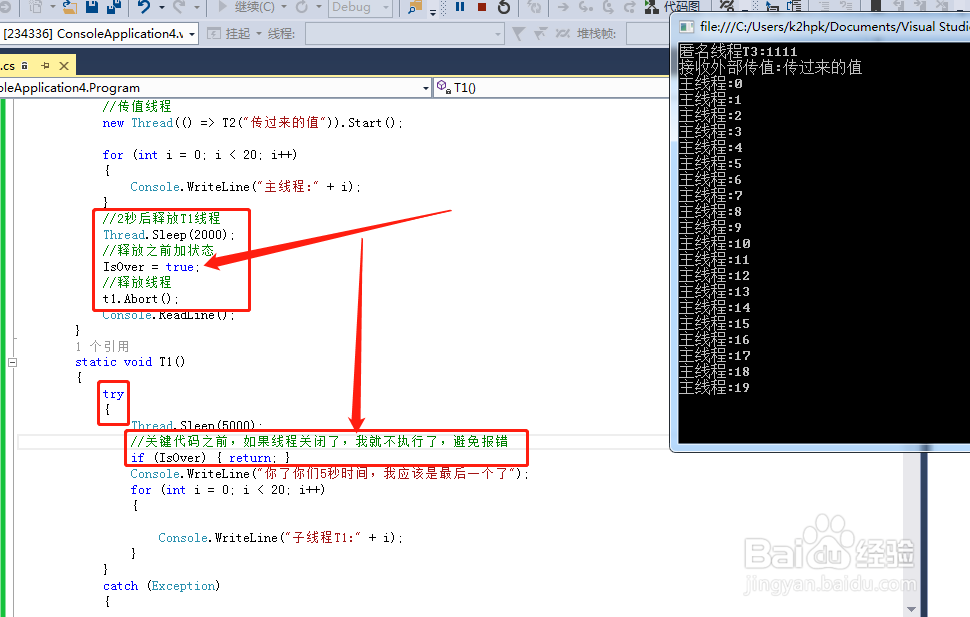The width and height of the screenshot is (970, 617).
Task: Click the Save All icon
Action: [x=114, y=6]
